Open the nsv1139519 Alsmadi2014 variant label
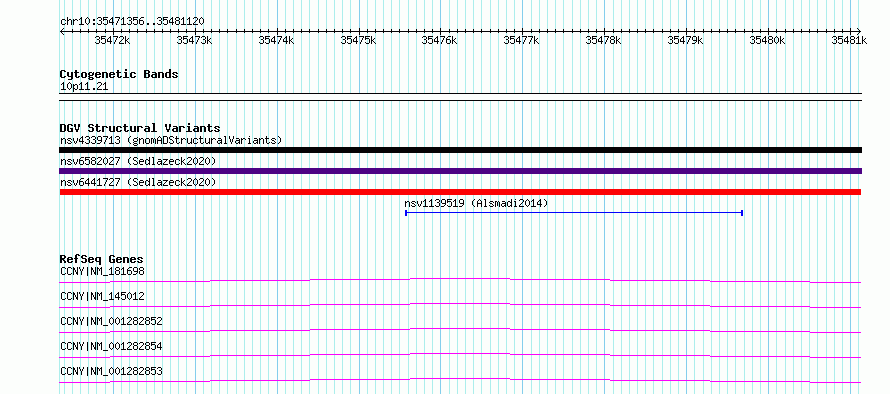Image resolution: width=890 pixels, height=394 pixels. [476, 203]
